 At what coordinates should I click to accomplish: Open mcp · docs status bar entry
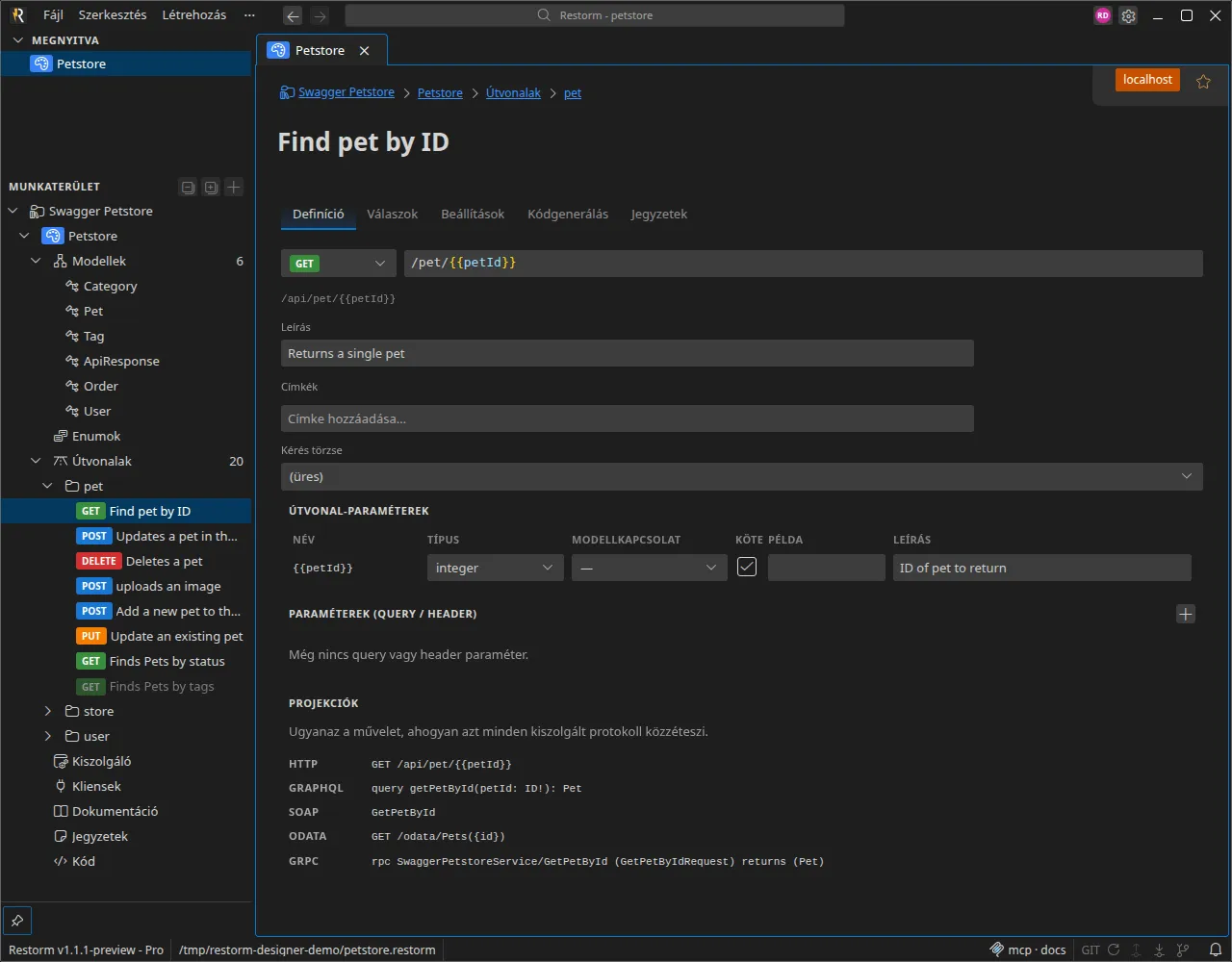click(x=1027, y=949)
